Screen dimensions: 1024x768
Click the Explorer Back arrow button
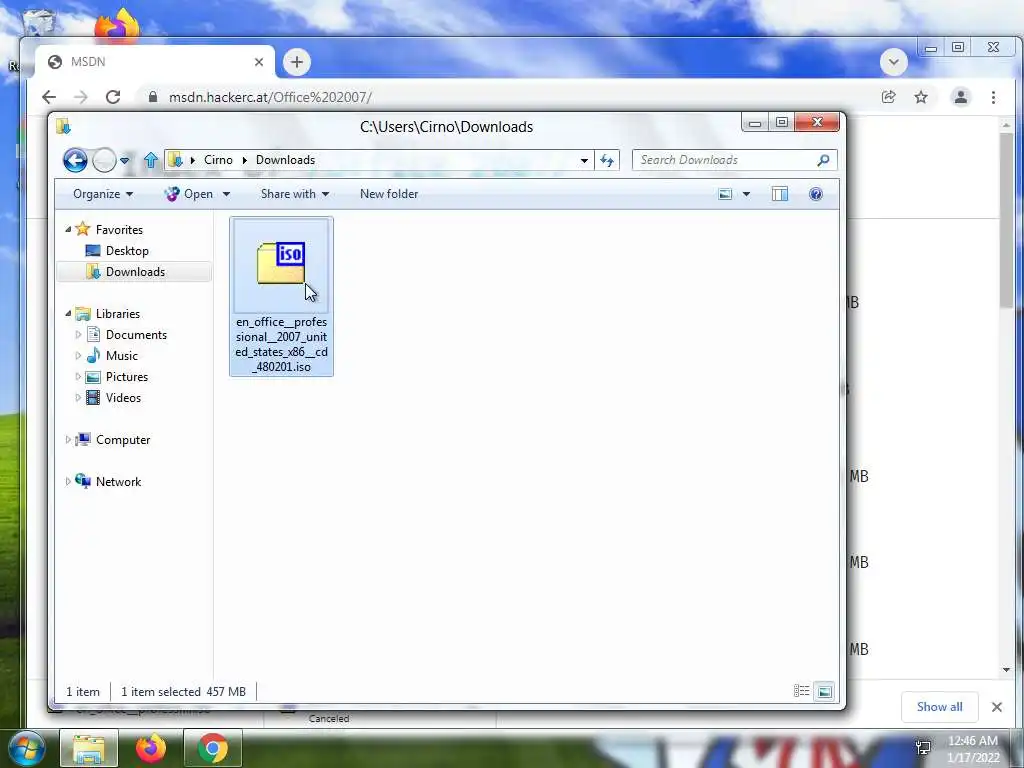point(75,160)
